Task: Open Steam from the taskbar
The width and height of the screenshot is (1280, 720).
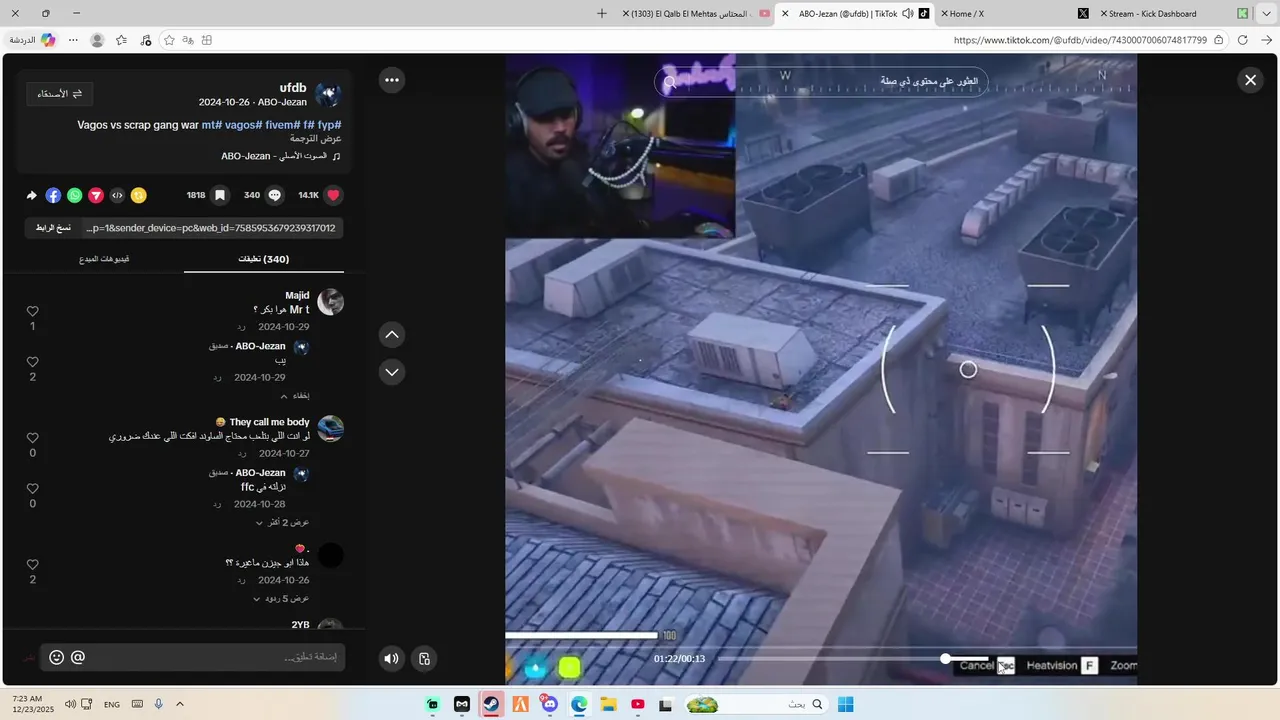Action: [491, 704]
